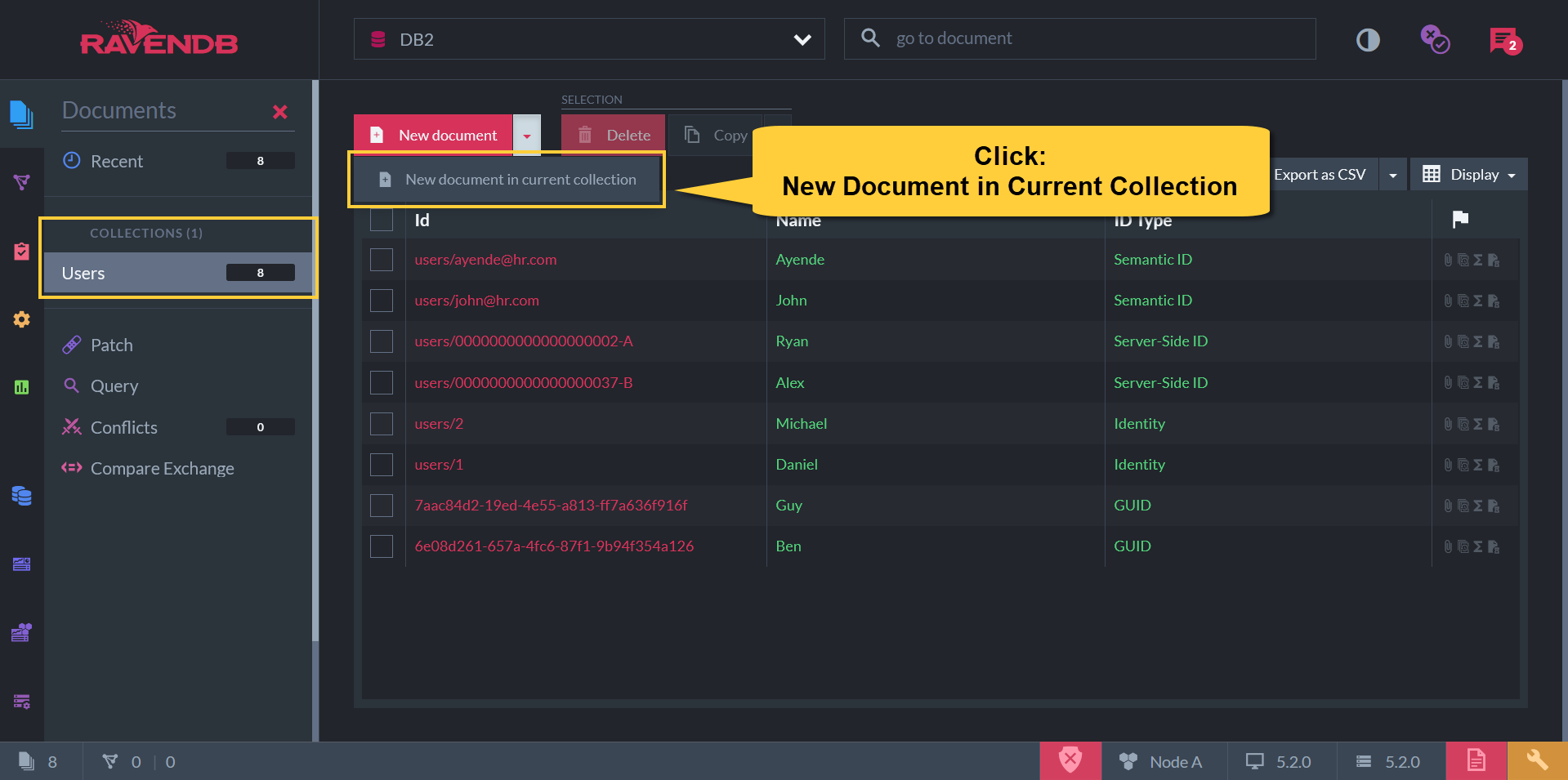Open the Conflicts menu item

(178, 427)
